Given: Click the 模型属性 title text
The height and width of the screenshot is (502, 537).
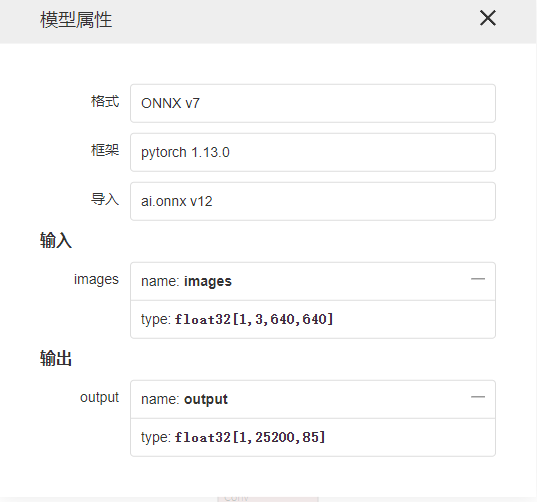Looking at the screenshot, I should [76, 20].
